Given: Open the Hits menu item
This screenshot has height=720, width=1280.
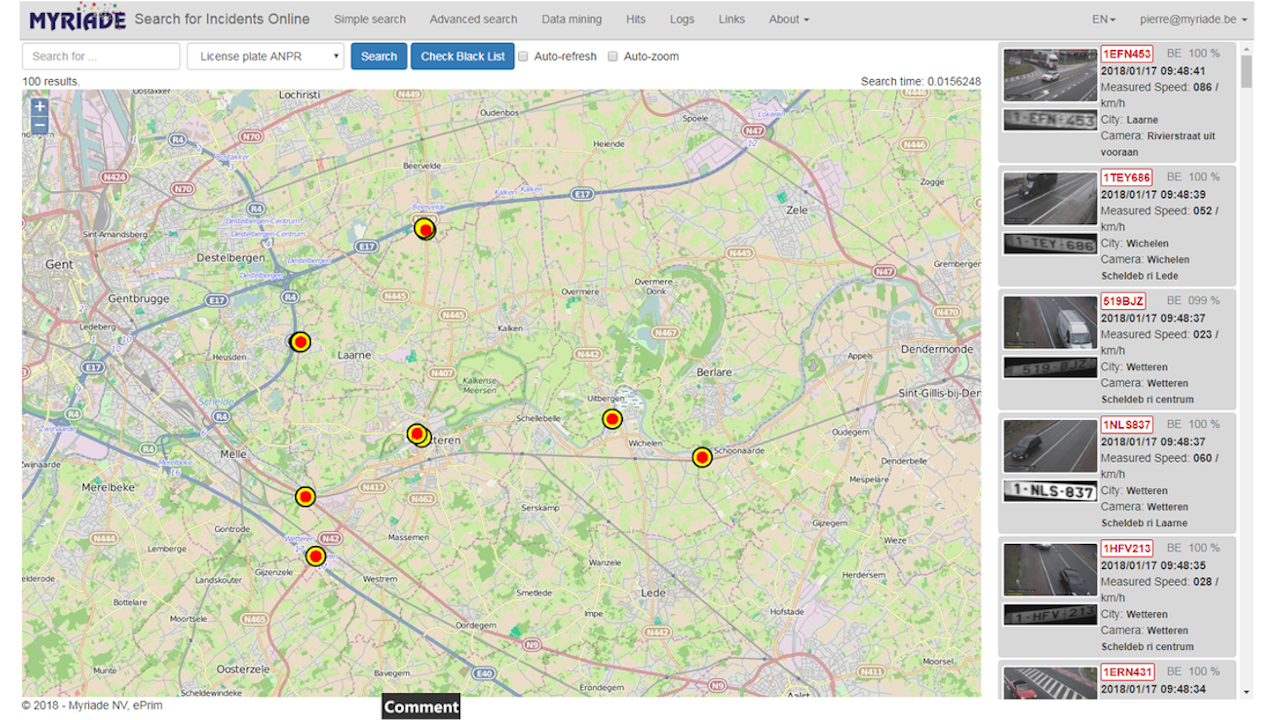Looking at the screenshot, I should (x=636, y=19).
